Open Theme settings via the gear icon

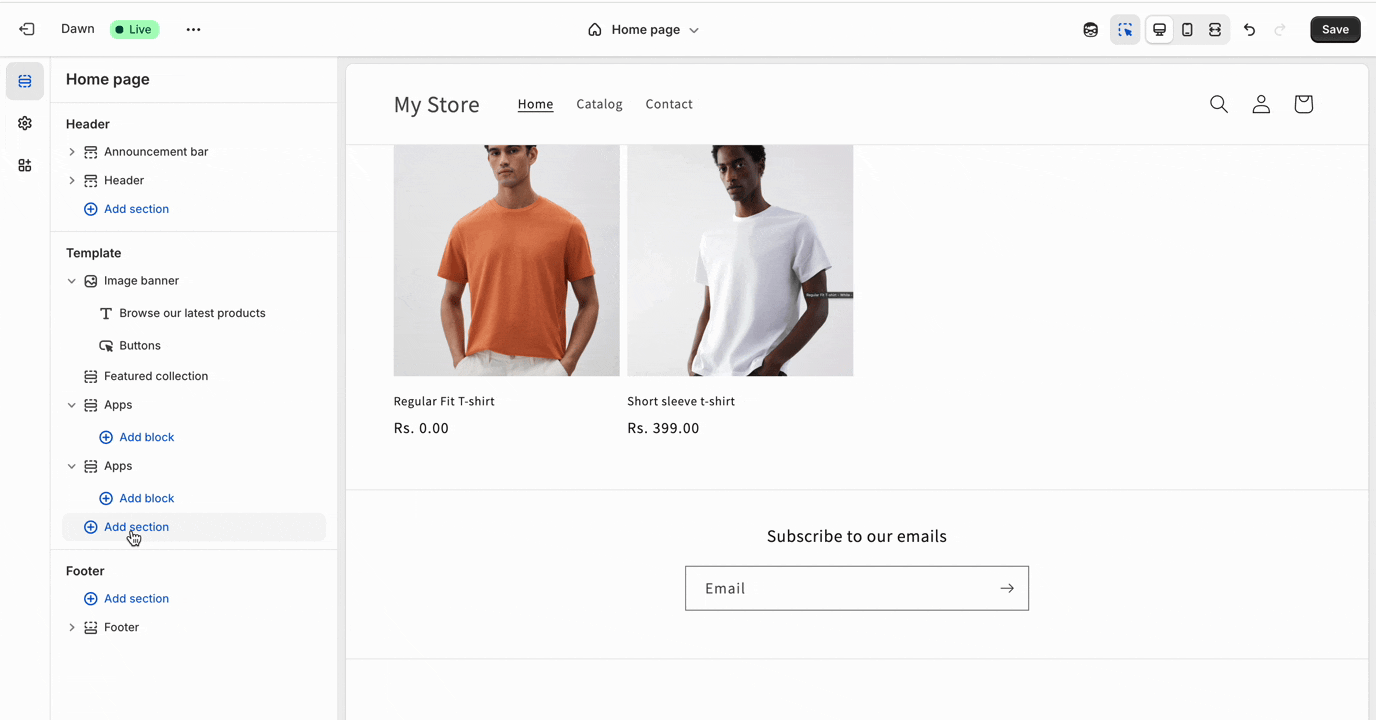24,123
